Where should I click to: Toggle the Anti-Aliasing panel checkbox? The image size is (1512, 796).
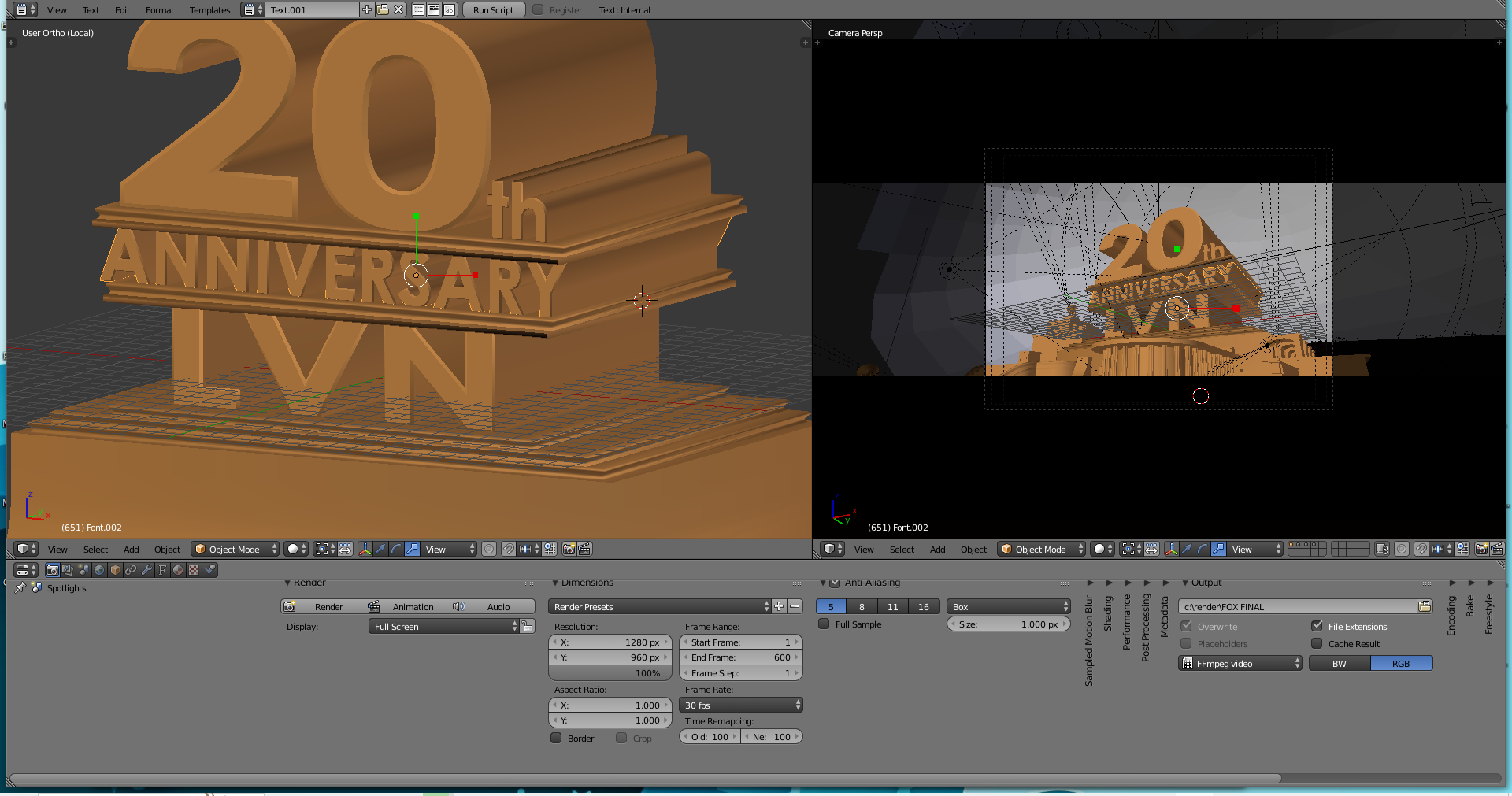836,583
